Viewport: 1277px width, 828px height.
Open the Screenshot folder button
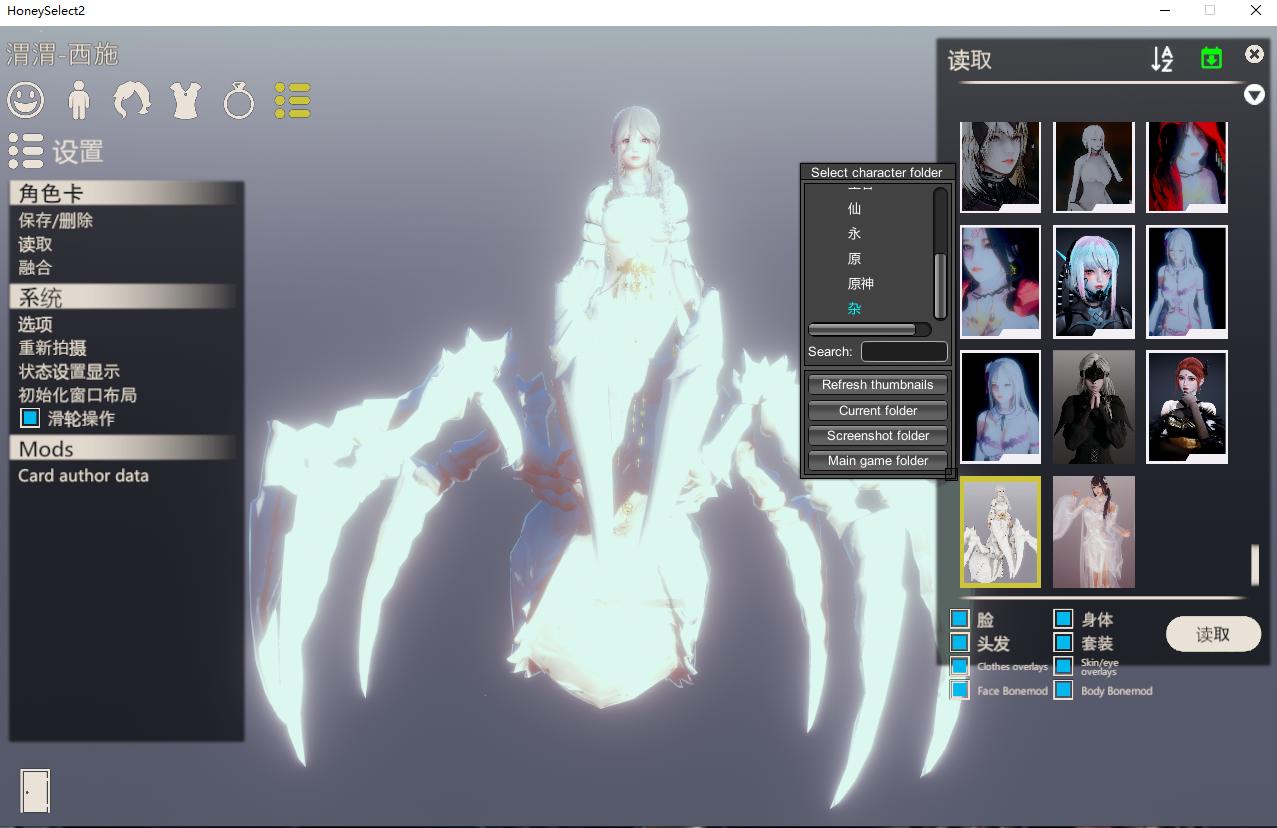[x=877, y=436]
